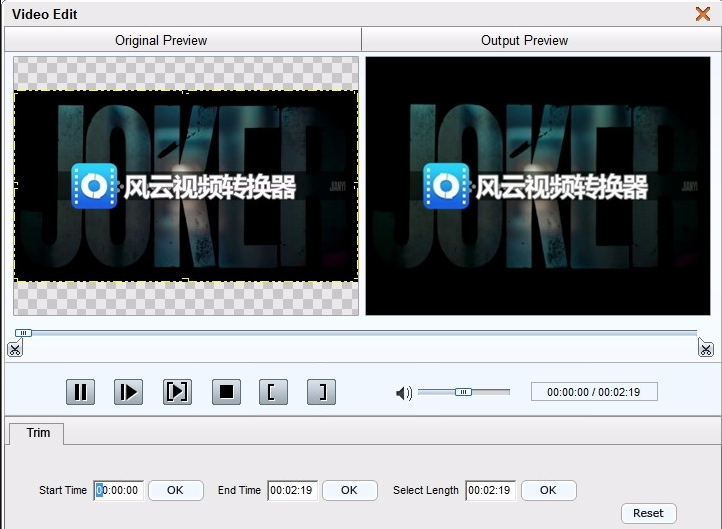The image size is (722, 529).
Task: Click the crop handle at top of original frame
Action: (186, 92)
